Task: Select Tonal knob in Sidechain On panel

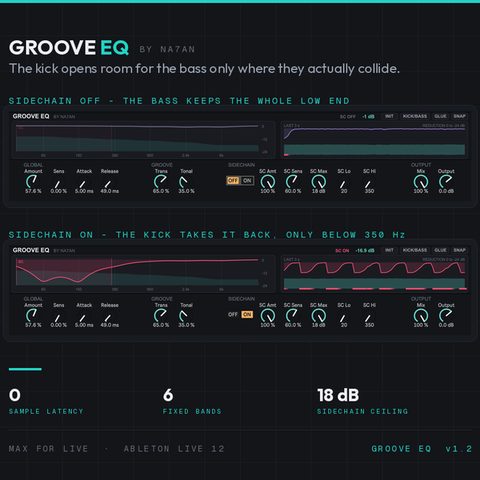Action: (x=184, y=315)
